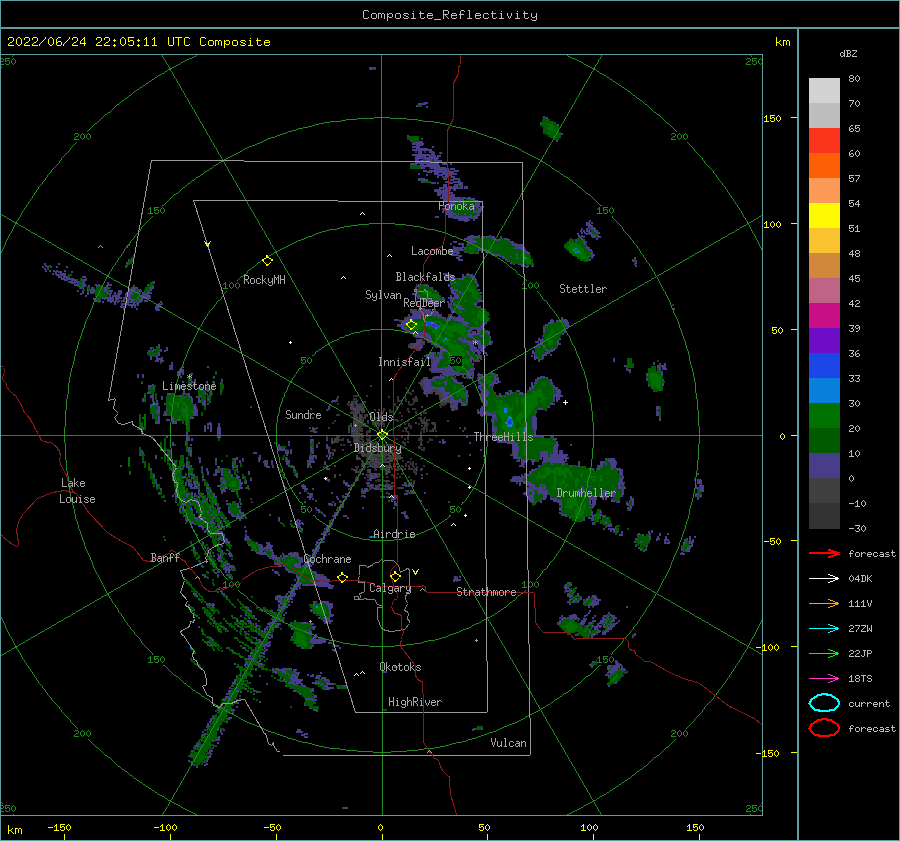900x841 pixels.
Task: Click the Banff label
Action: pyautogui.click(x=165, y=557)
